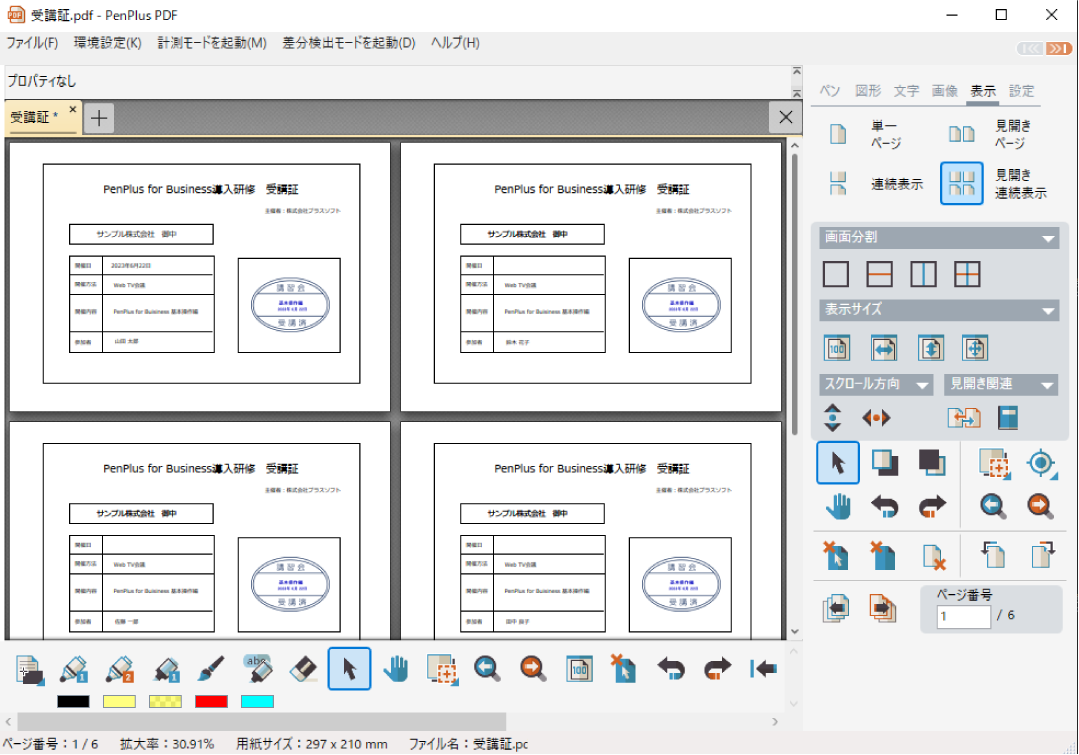Collapse the スクロール方向 section
1079x755 pixels.
tap(922, 385)
